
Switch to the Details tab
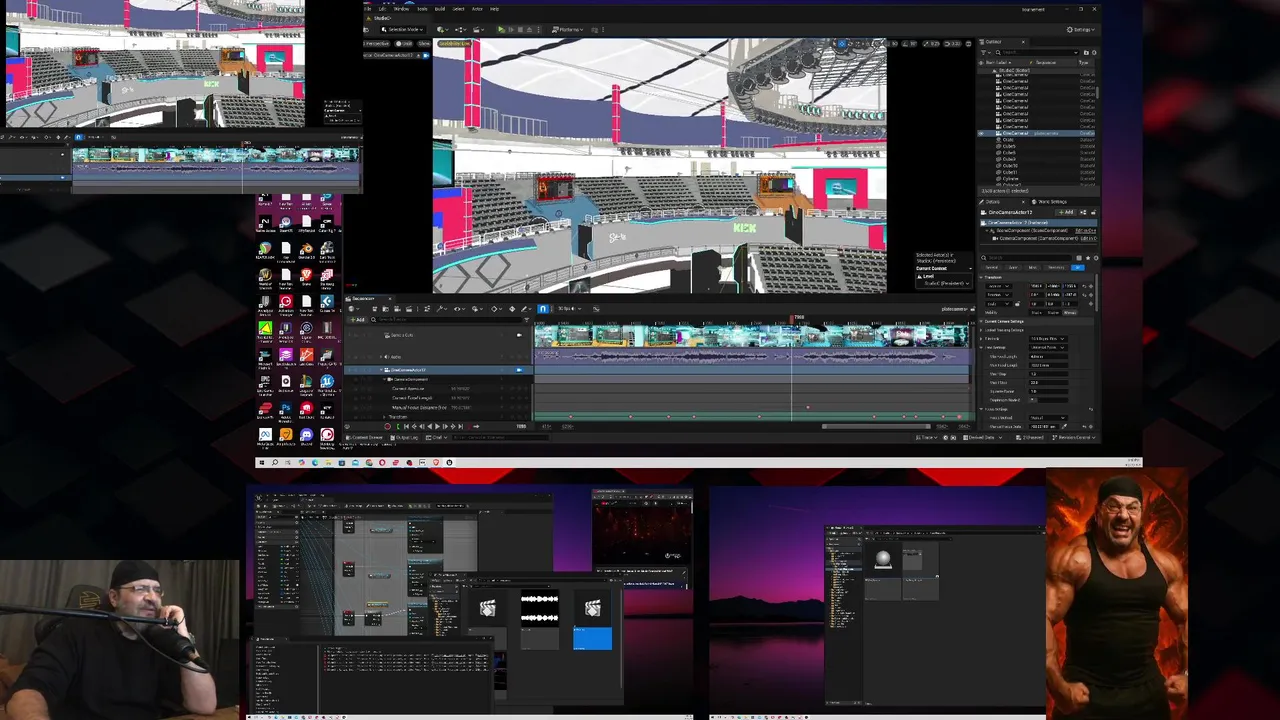pos(992,202)
